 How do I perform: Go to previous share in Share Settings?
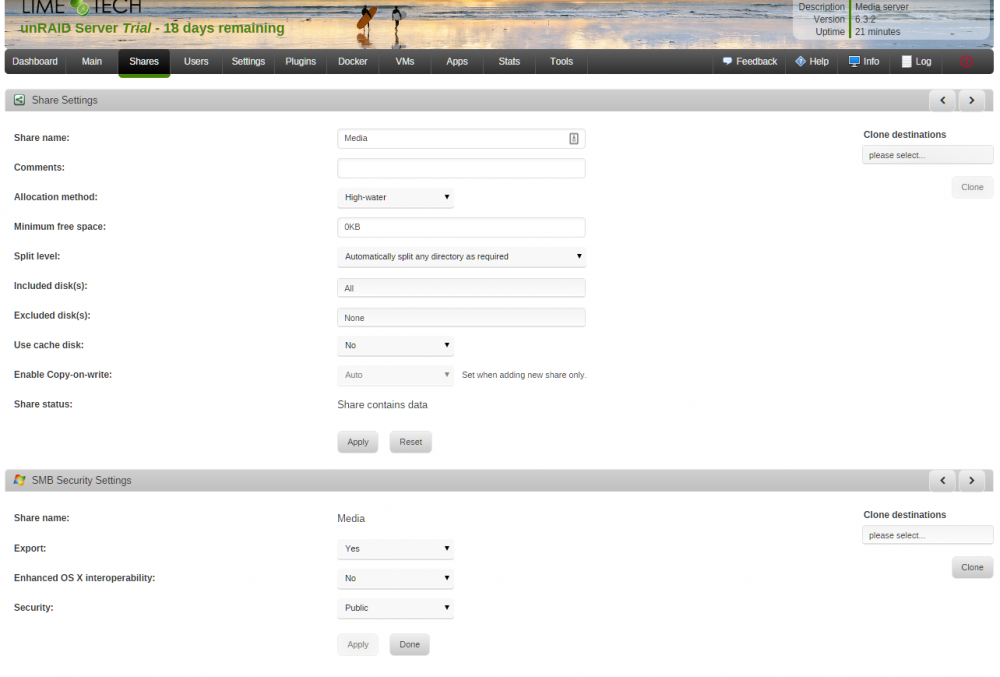[943, 100]
